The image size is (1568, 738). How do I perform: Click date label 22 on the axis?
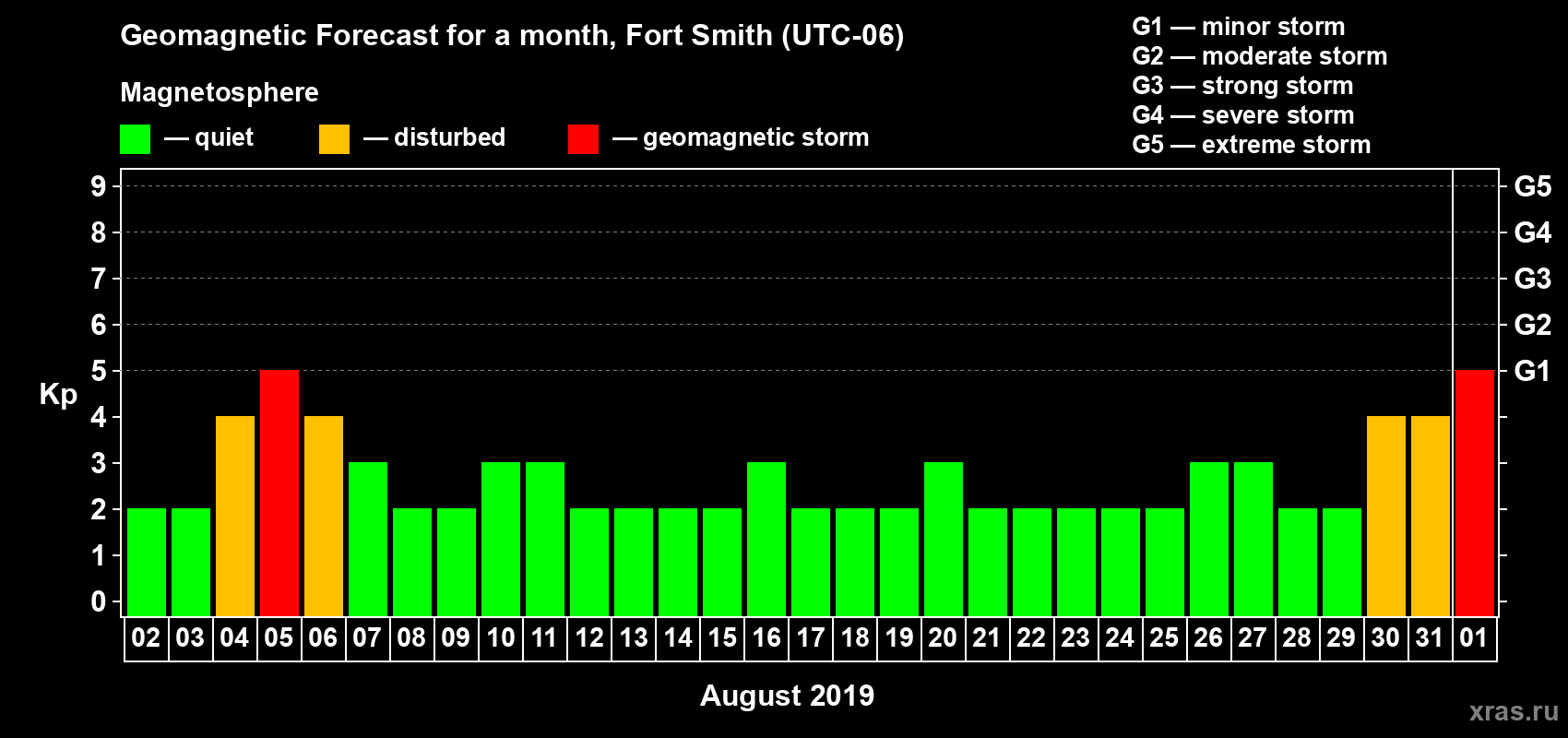coord(1031,637)
